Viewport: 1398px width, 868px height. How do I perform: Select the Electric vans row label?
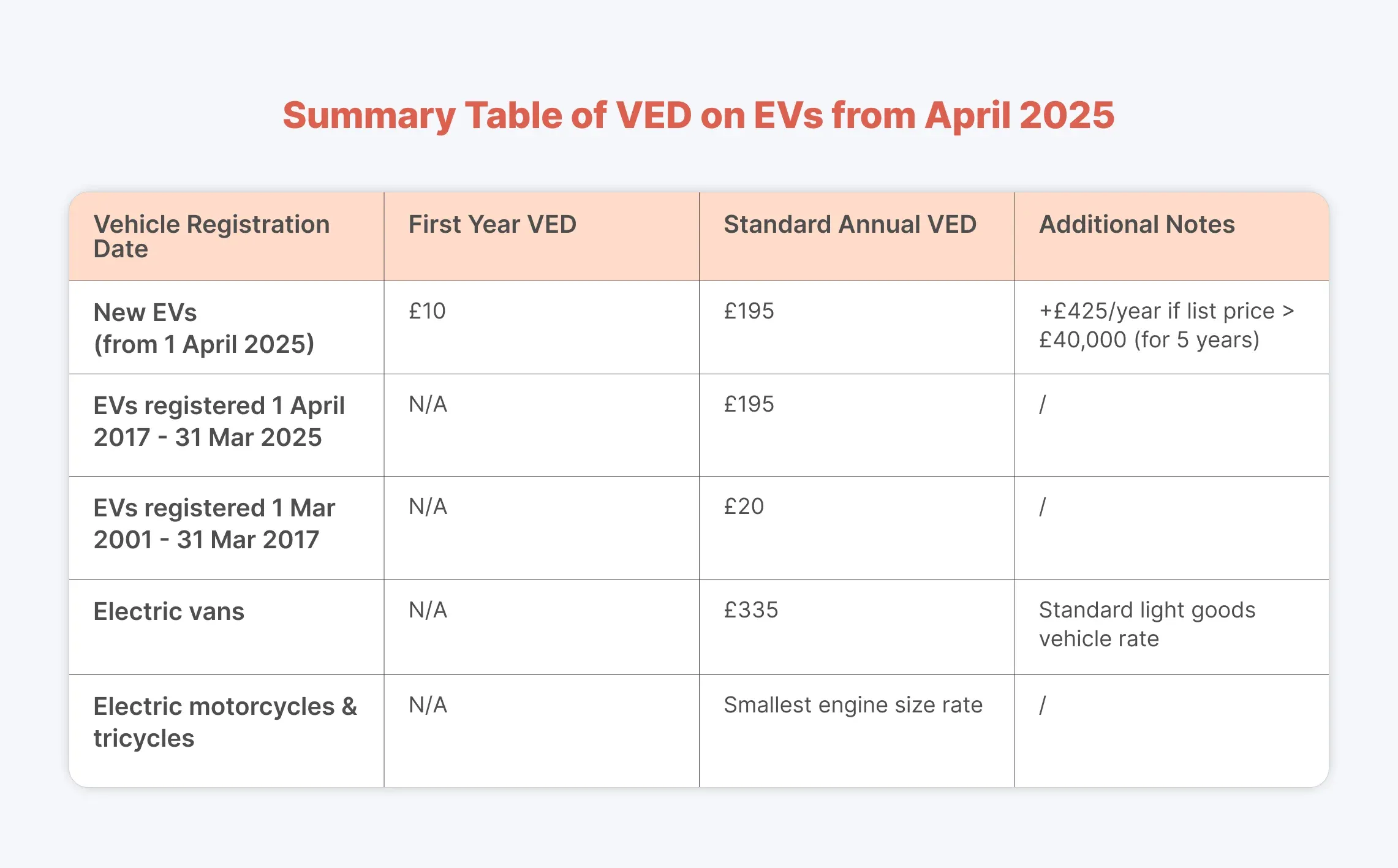coord(168,611)
